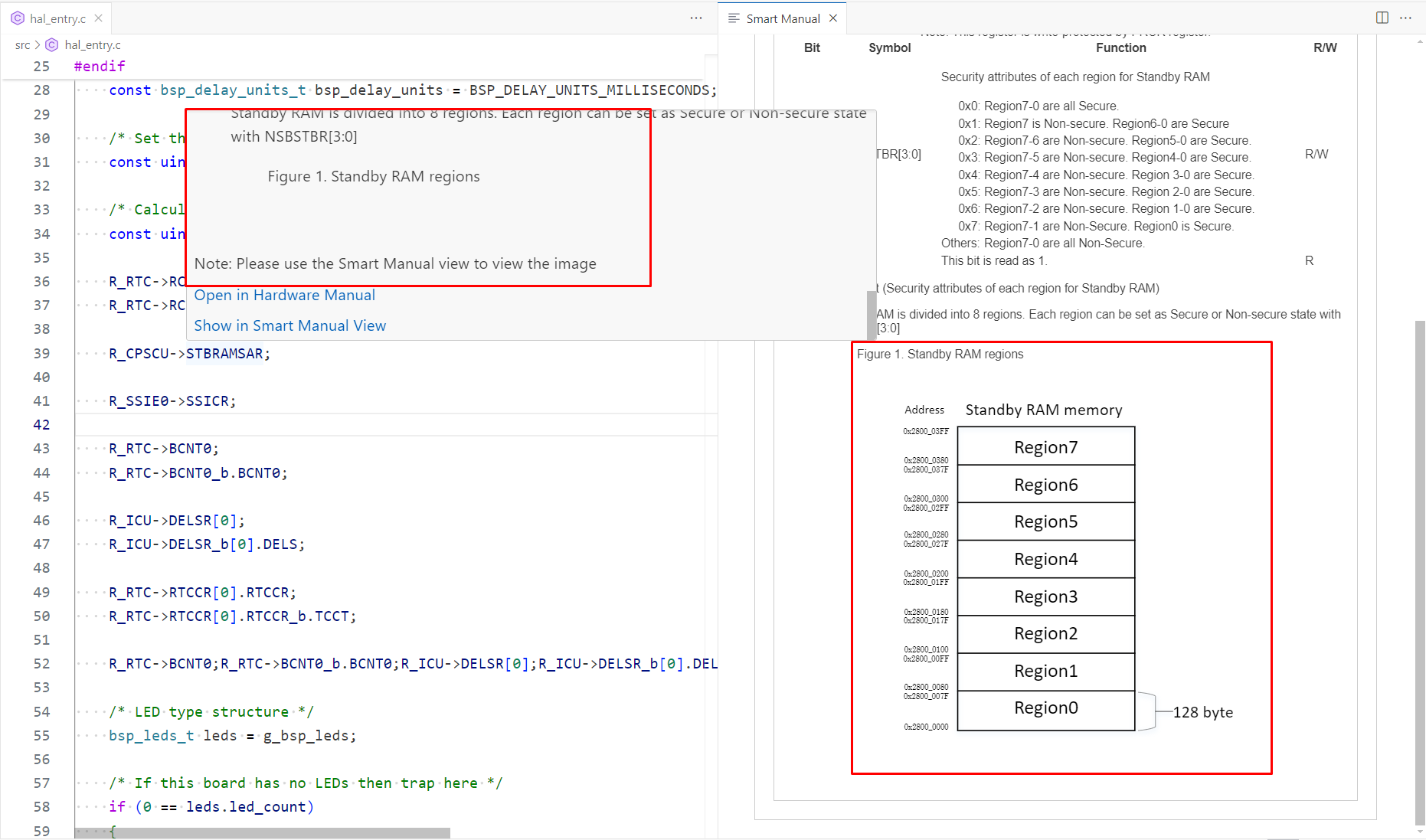Screen dimensions: 1426x840
Task: Select the Smart Manual tab
Action: point(782,18)
